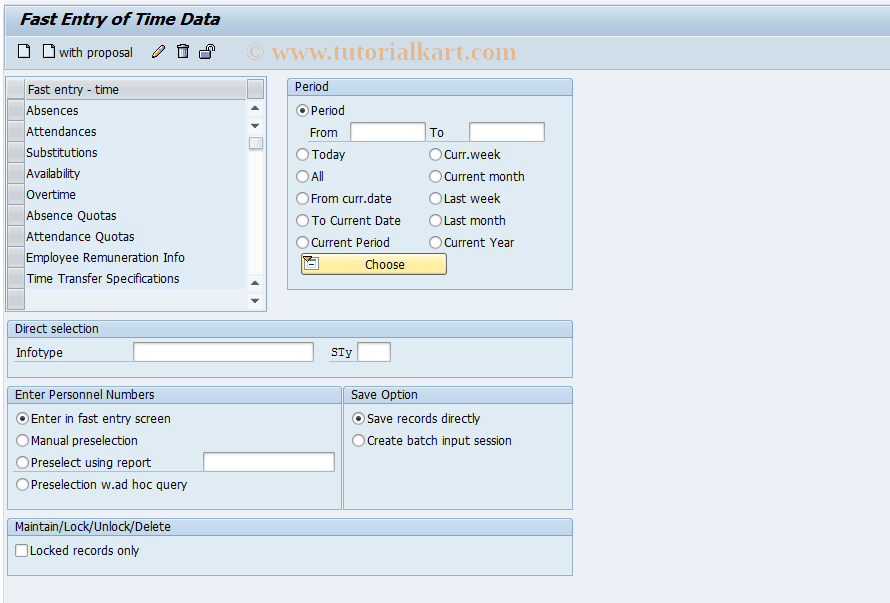Viewport: 890px width, 603px height.
Task: Select the "Today" period option
Action: click(x=302, y=154)
